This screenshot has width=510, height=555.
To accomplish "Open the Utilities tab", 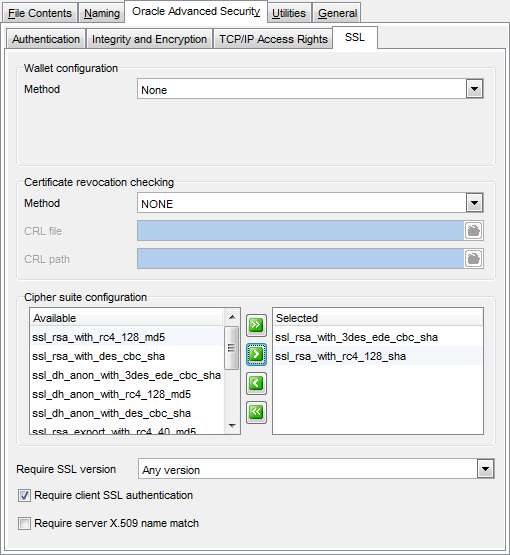I will click(x=289, y=13).
